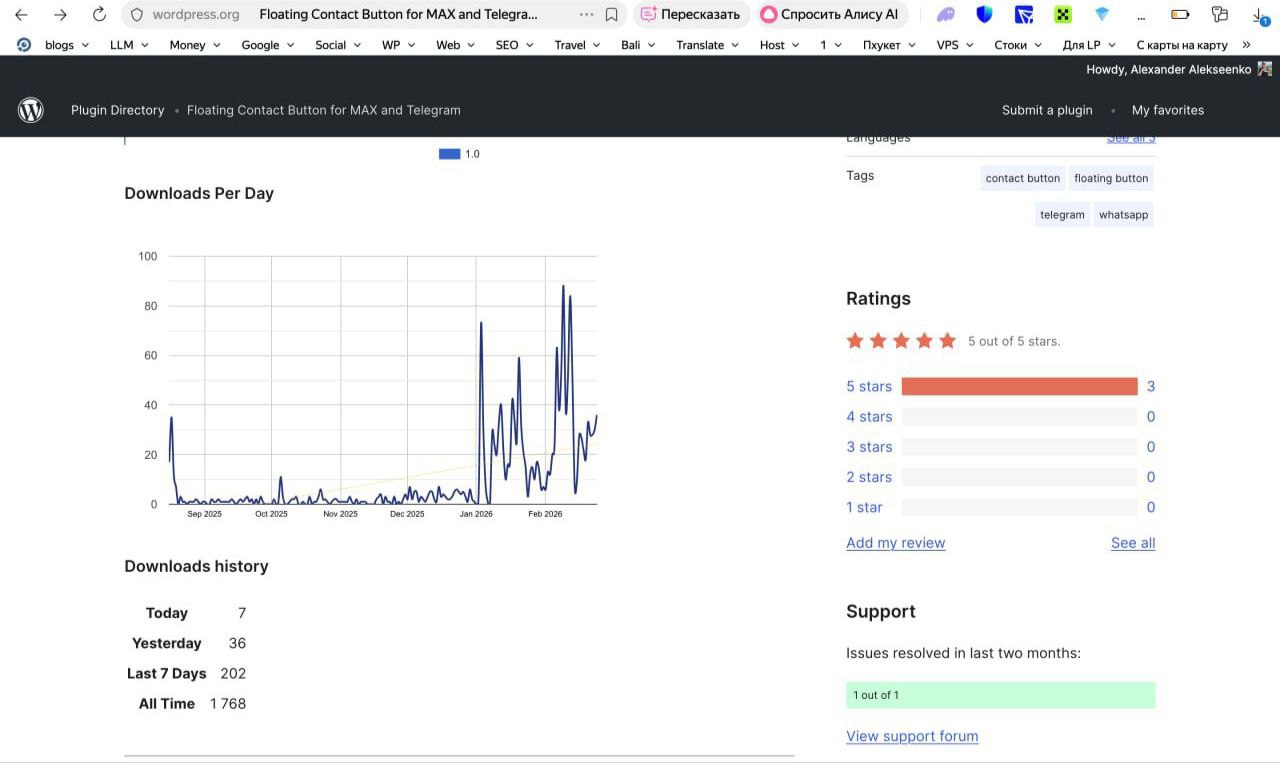
Task: Open the page actions three-dot menu
Action: coord(586,15)
